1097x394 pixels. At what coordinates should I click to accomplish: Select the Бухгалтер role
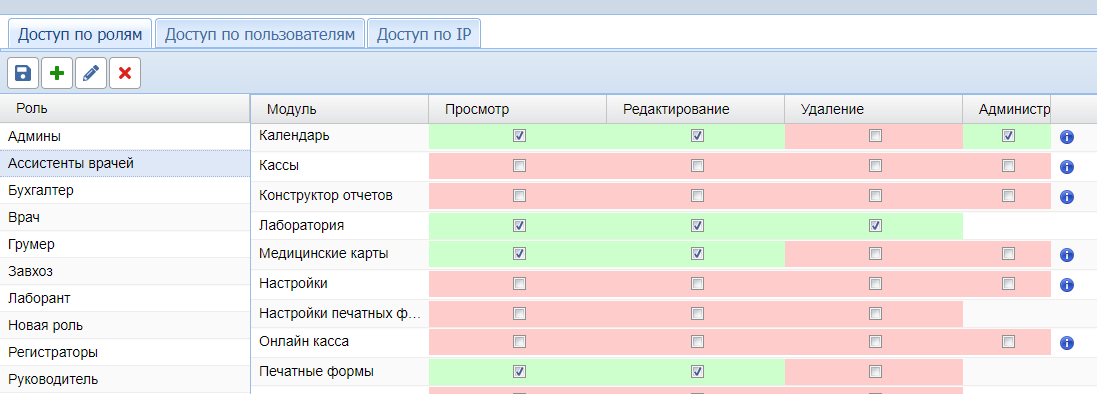point(125,190)
